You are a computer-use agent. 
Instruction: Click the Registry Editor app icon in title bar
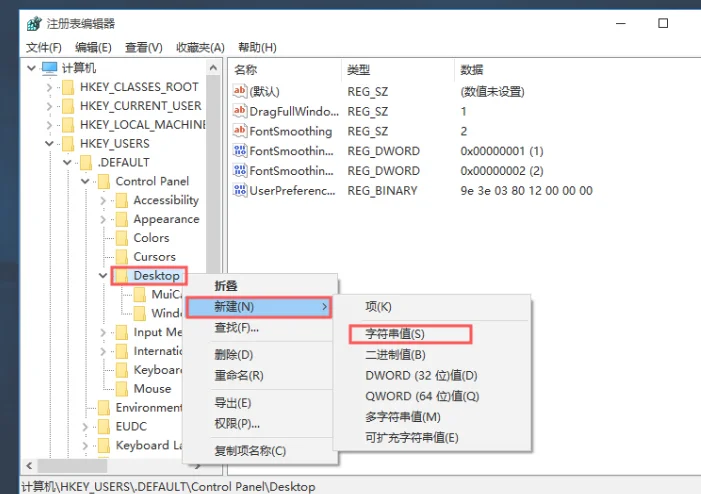[x=34, y=24]
